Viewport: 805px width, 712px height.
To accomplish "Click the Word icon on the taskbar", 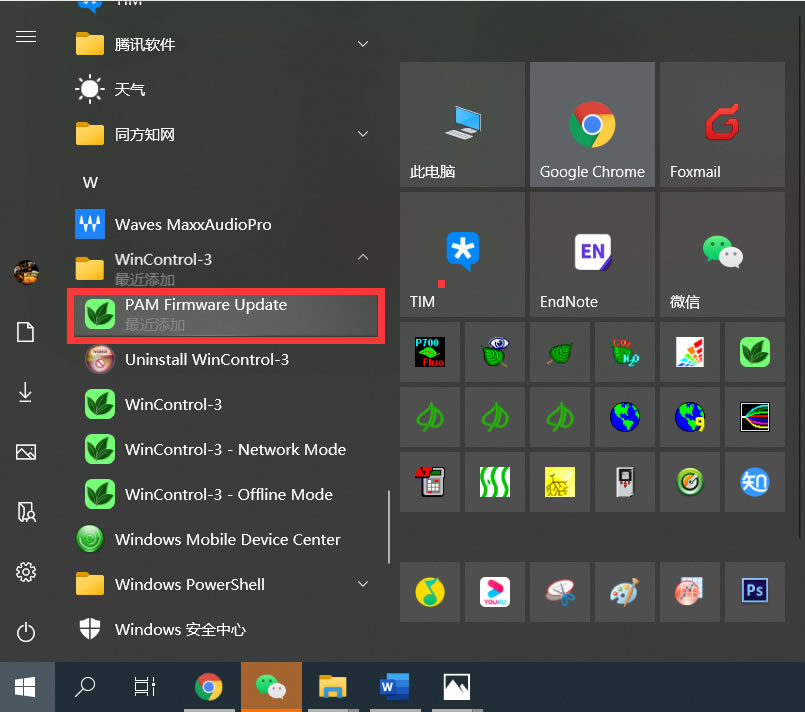I will [x=395, y=686].
